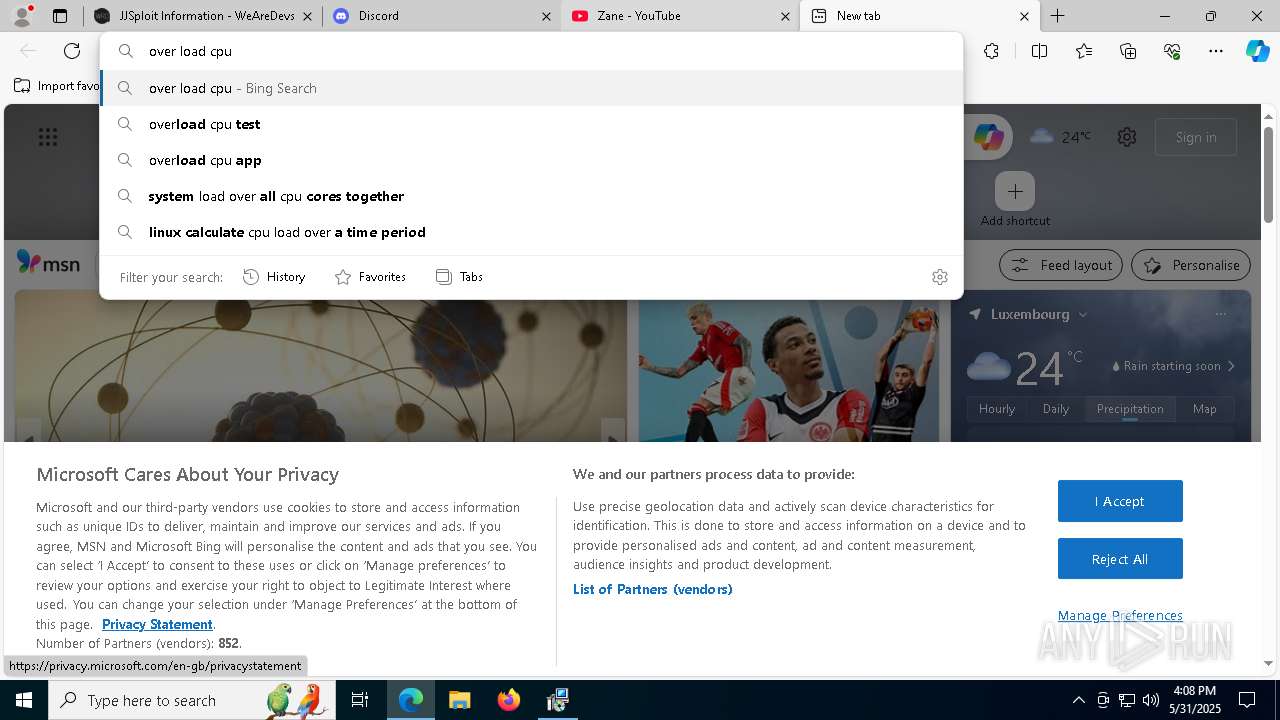Switch to the Zane - YouTube tab
This screenshot has width=1280, height=720.
point(681,16)
